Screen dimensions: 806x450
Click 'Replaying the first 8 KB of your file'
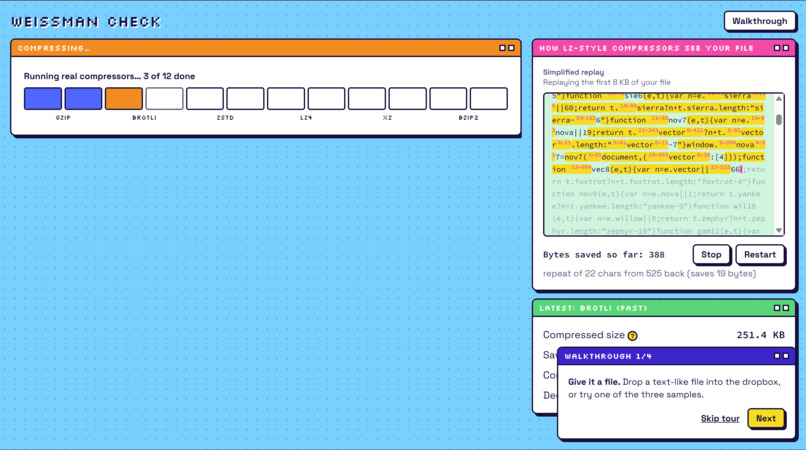pyautogui.click(x=607, y=82)
